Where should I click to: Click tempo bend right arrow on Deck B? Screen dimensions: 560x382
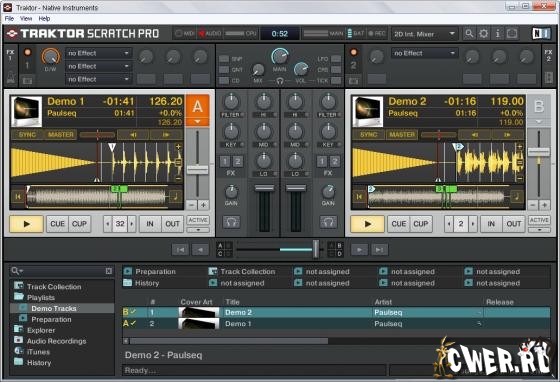(508, 135)
